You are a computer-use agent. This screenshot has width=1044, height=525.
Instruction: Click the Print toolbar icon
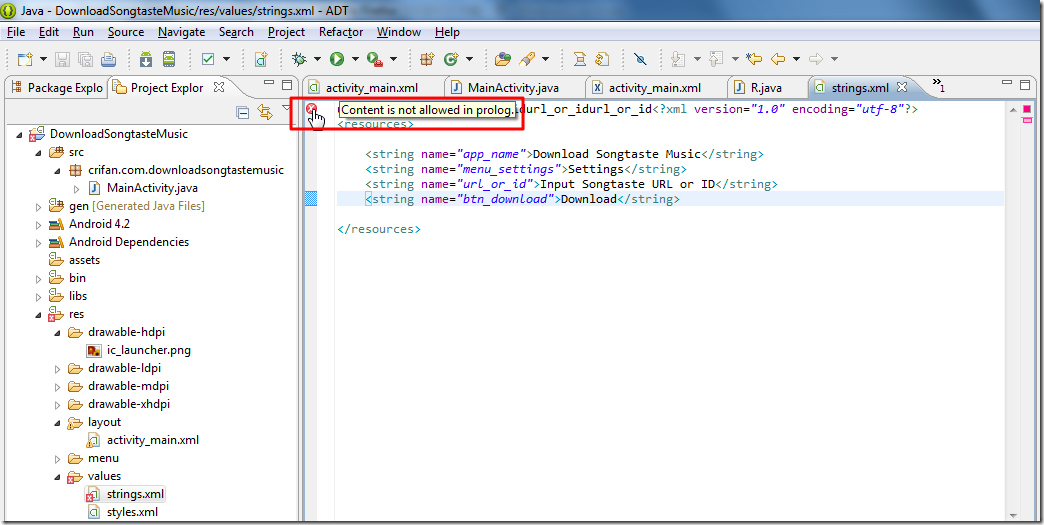(x=109, y=59)
